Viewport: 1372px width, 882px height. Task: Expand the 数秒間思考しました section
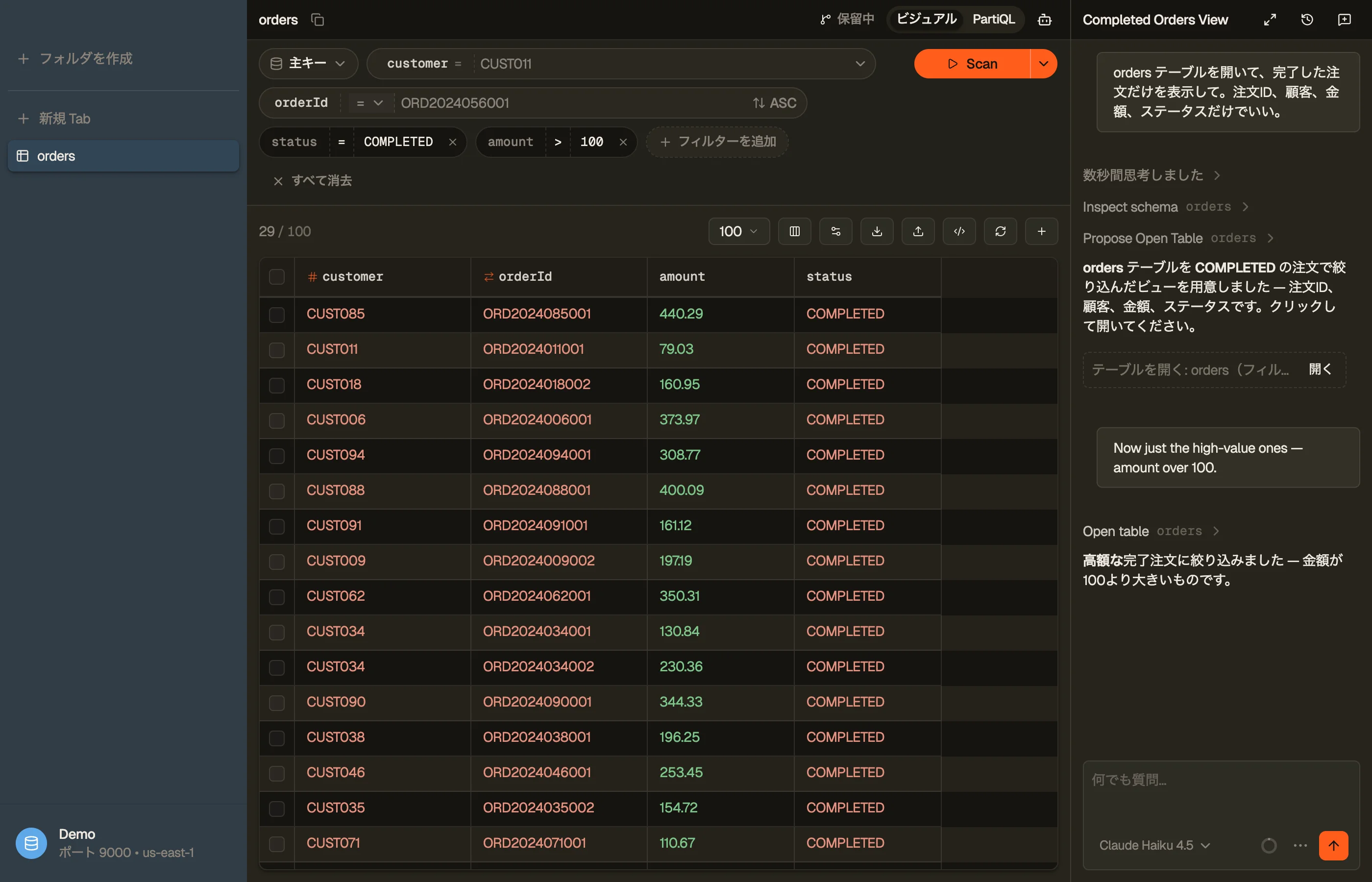[1151, 174]
